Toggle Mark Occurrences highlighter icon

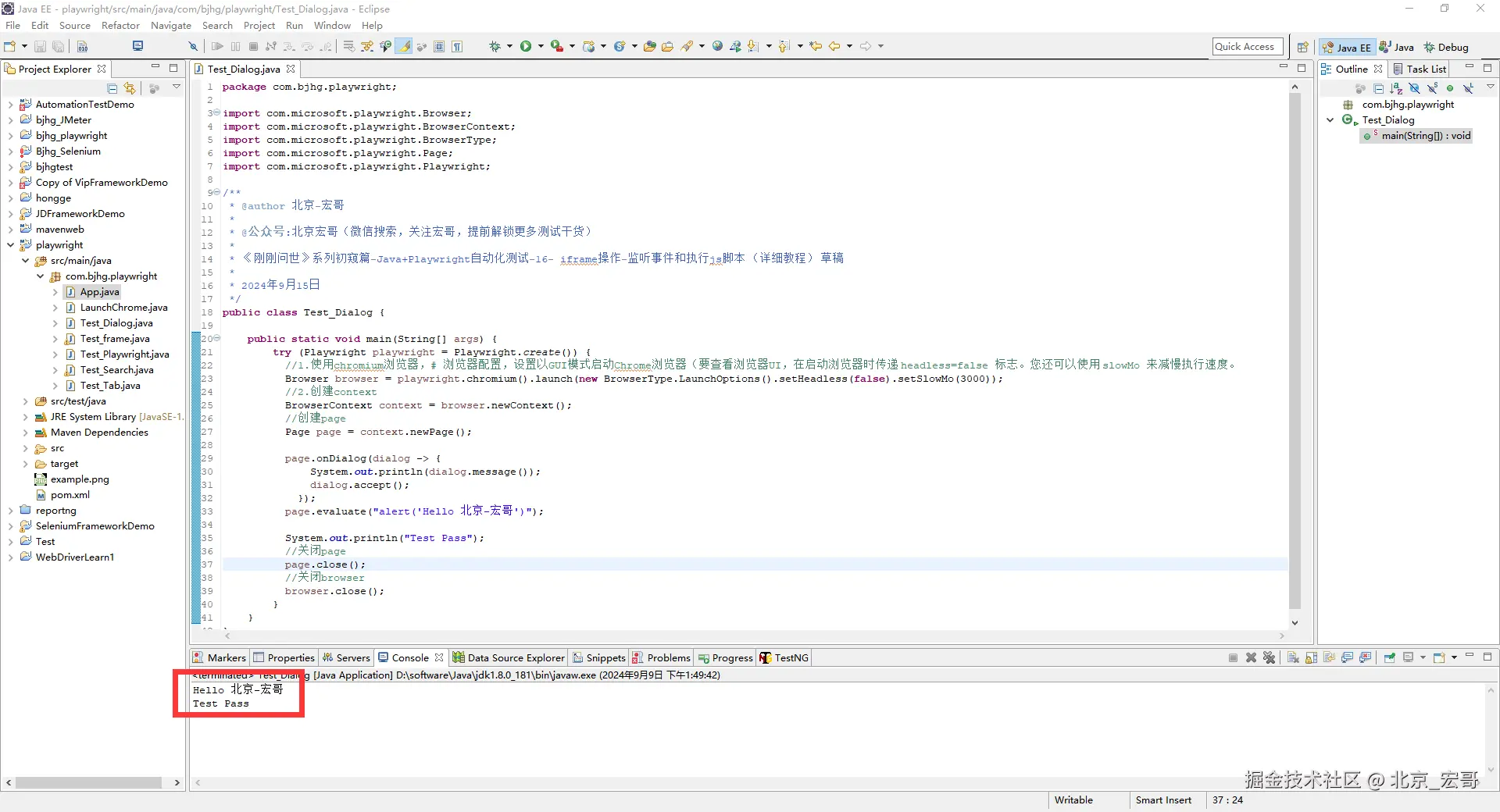point(404,46)
